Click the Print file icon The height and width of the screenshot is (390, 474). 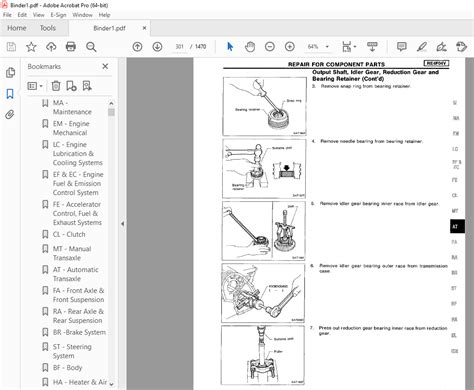71,47
